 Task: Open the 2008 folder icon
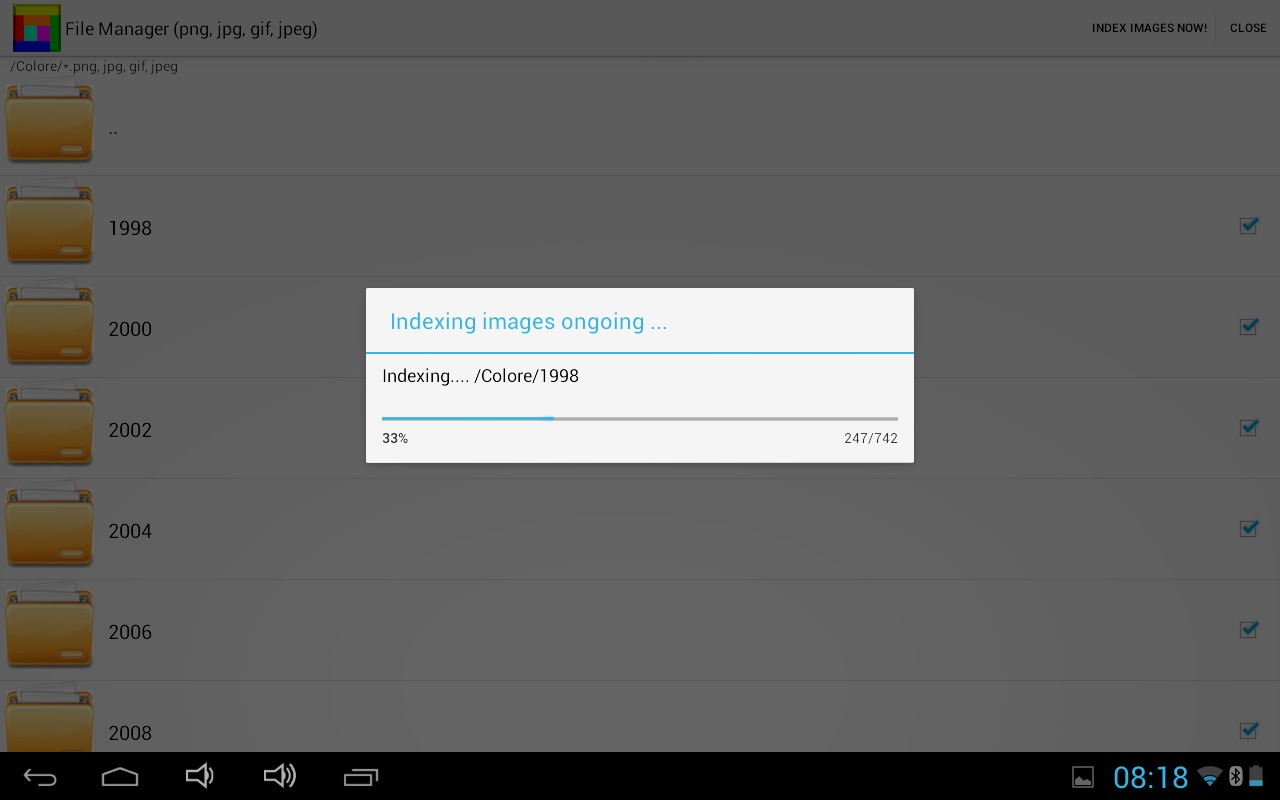(x=49, y=720)
